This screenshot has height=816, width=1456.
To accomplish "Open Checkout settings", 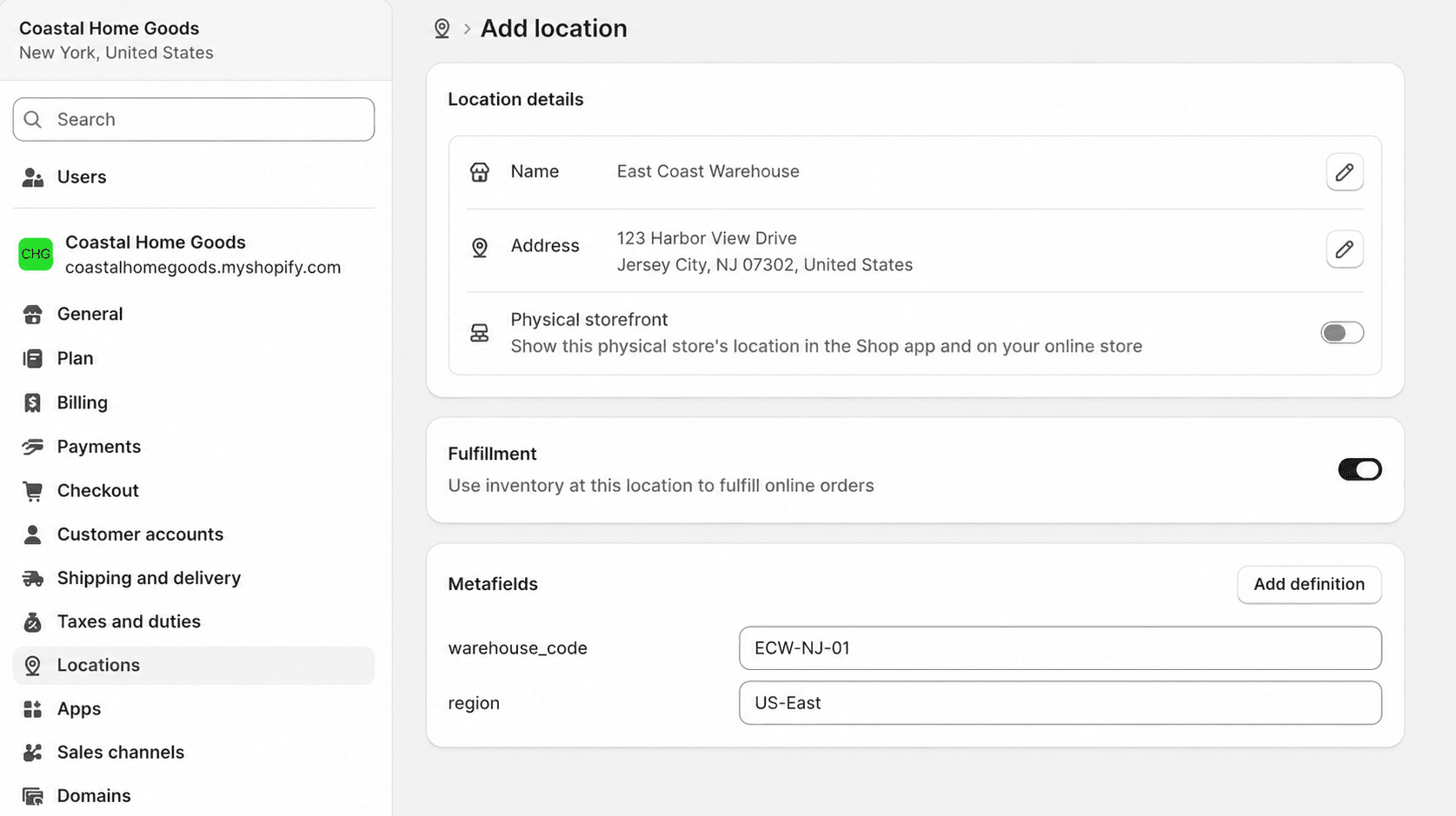I will (x=193, y=491).
